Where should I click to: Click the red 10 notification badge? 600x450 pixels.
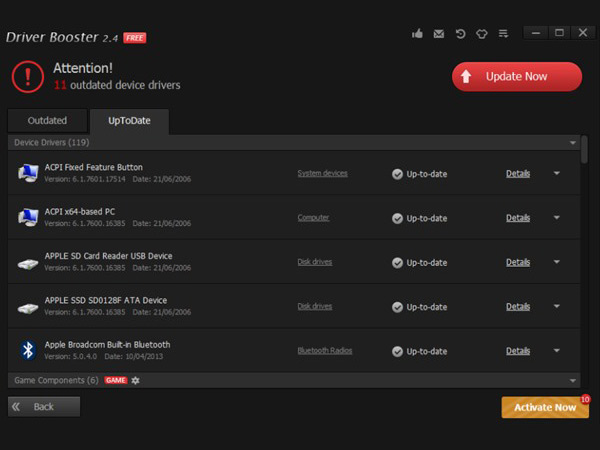tap(585, 399)
